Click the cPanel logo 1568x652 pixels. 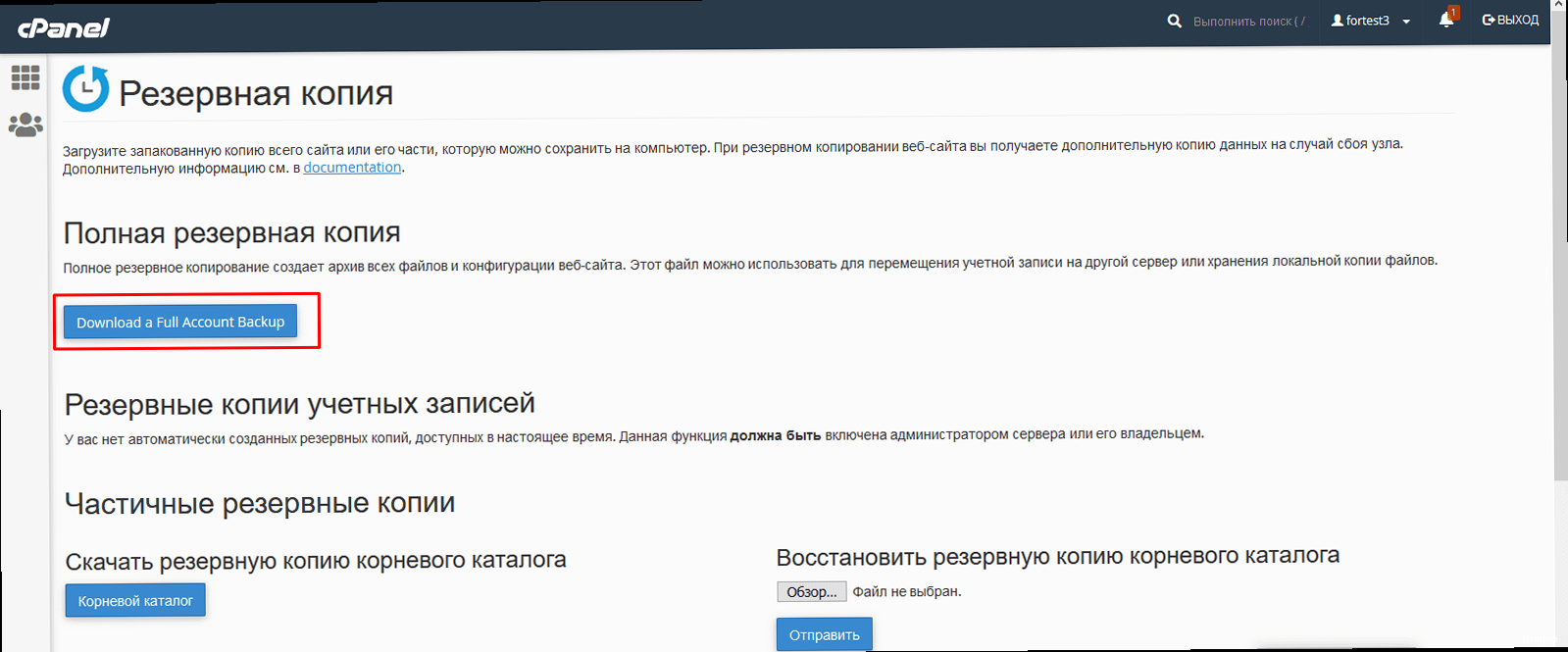pos(64,27)
